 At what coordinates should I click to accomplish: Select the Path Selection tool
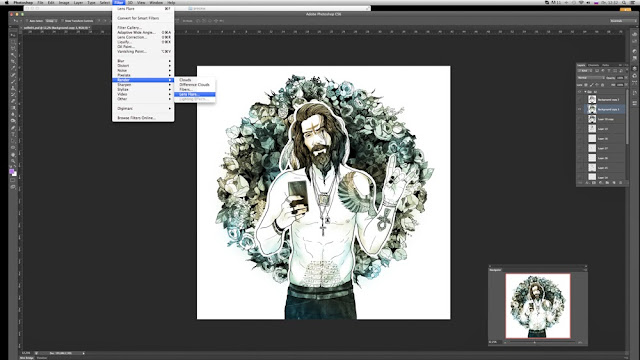pyautogui.click(x=13, y=141)
